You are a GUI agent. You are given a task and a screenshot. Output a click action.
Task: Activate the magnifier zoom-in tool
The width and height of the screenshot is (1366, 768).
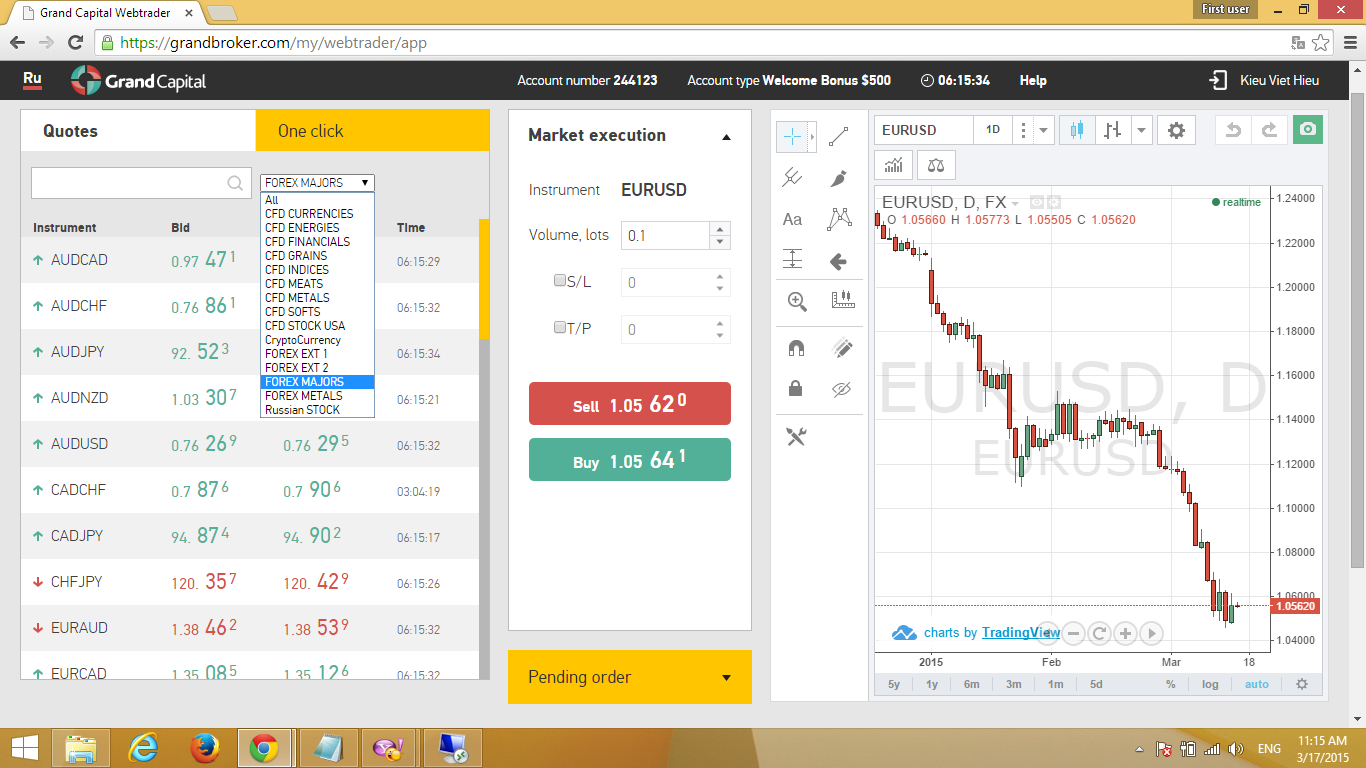pos(797,301)
